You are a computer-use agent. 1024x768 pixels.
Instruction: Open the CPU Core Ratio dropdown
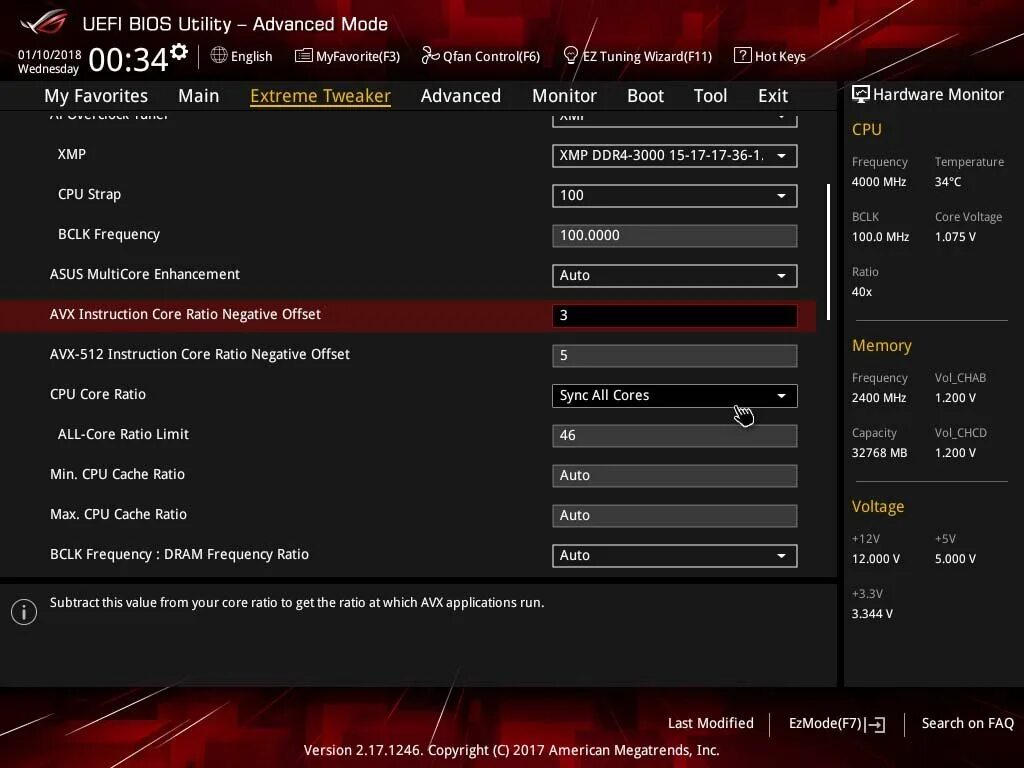tap(675, 396)
